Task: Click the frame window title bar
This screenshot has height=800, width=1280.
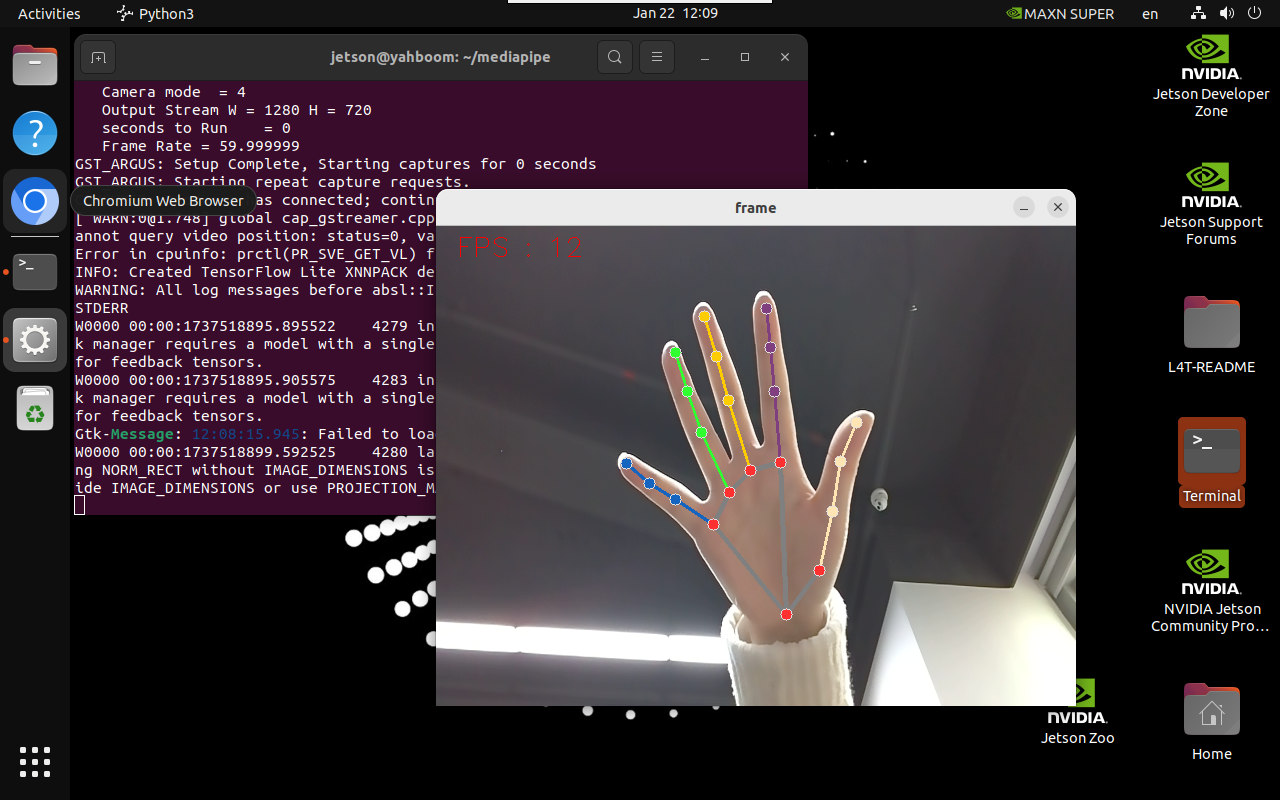Action: (x=755, y=207)
